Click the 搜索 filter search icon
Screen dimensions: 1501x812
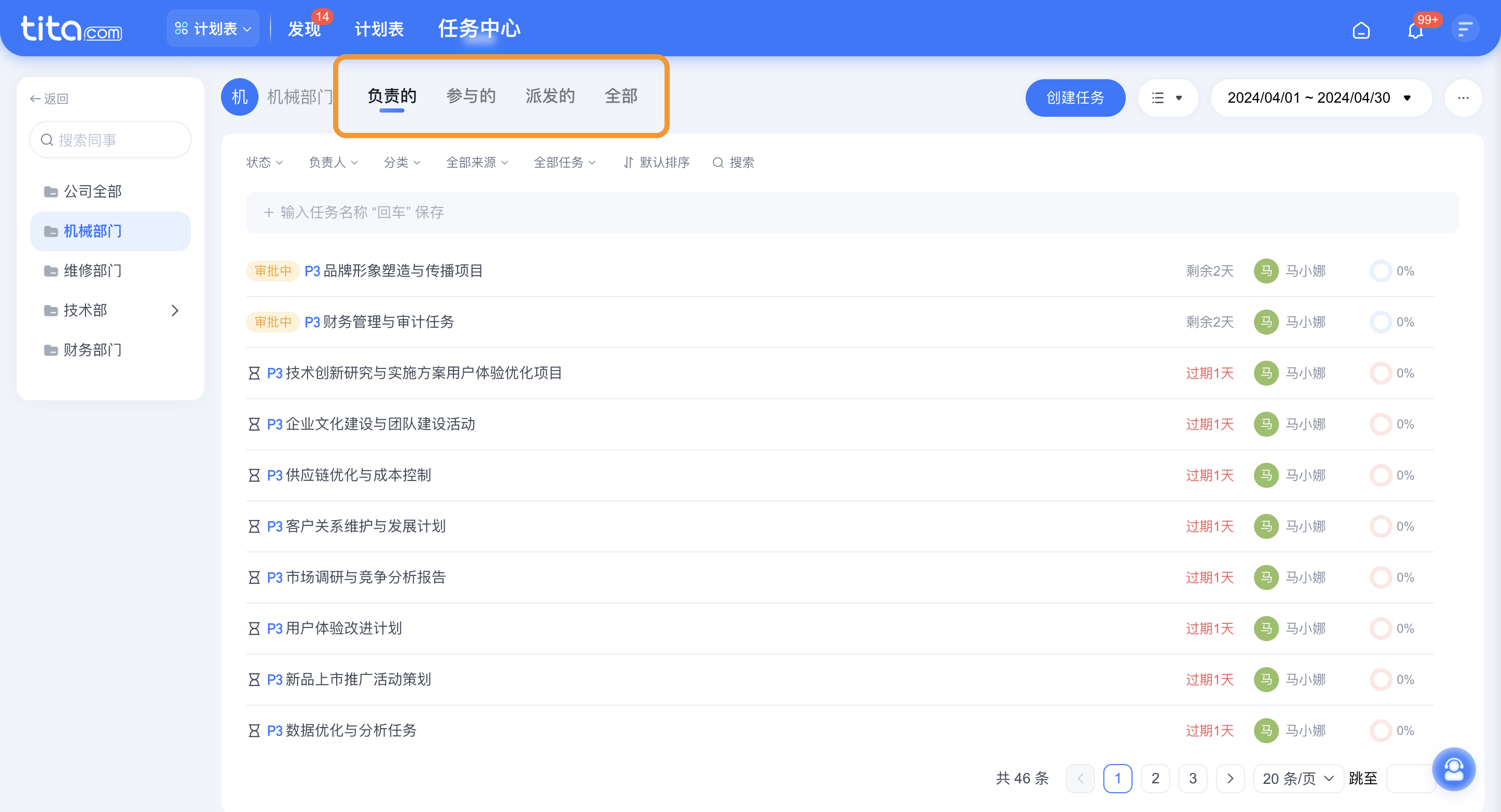coord(719,163)
